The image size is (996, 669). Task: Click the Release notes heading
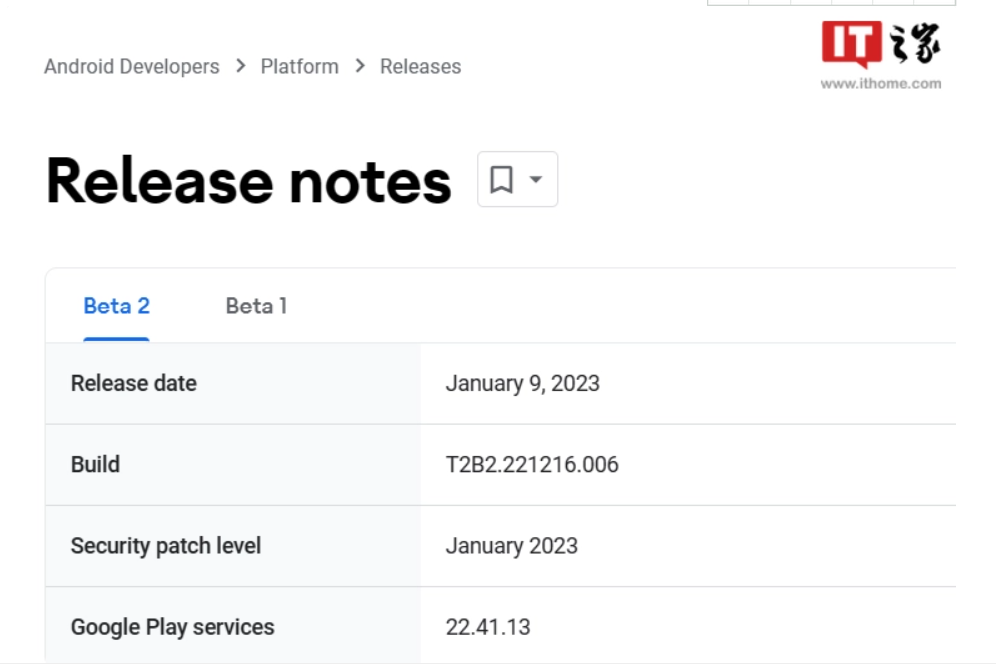coord(248,182)
